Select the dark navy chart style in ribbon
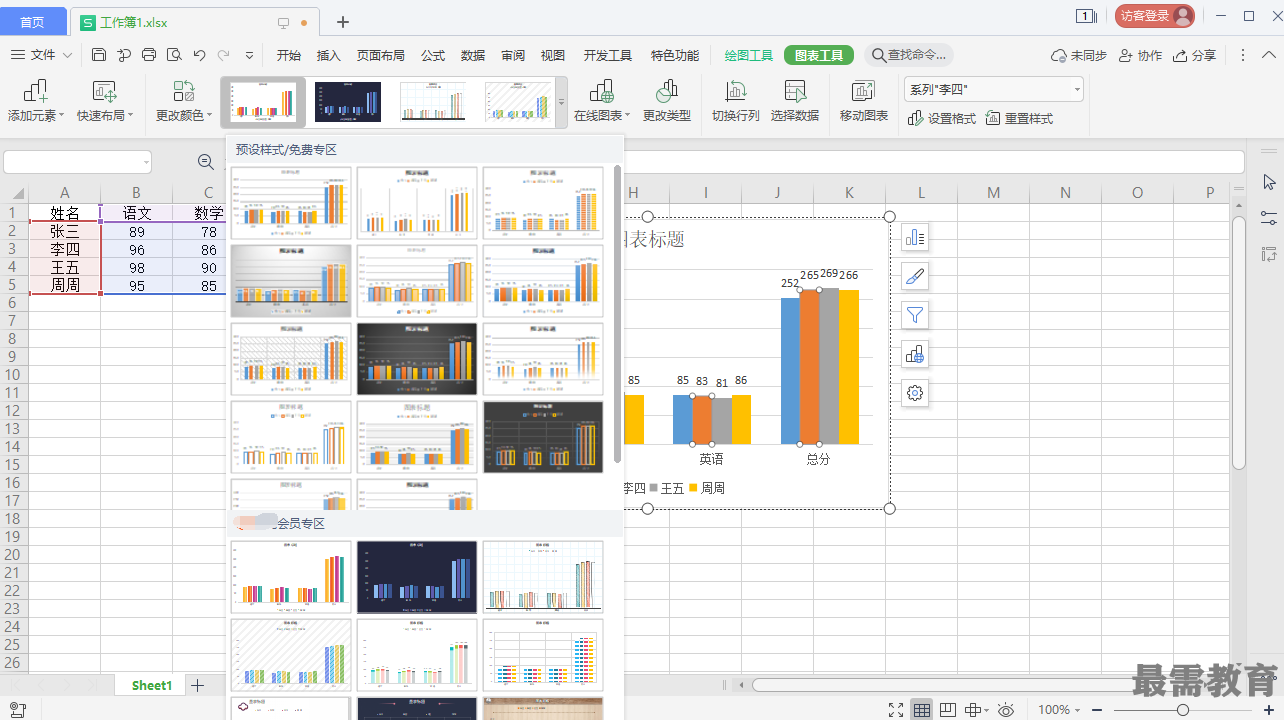 [x=347, y=102]
